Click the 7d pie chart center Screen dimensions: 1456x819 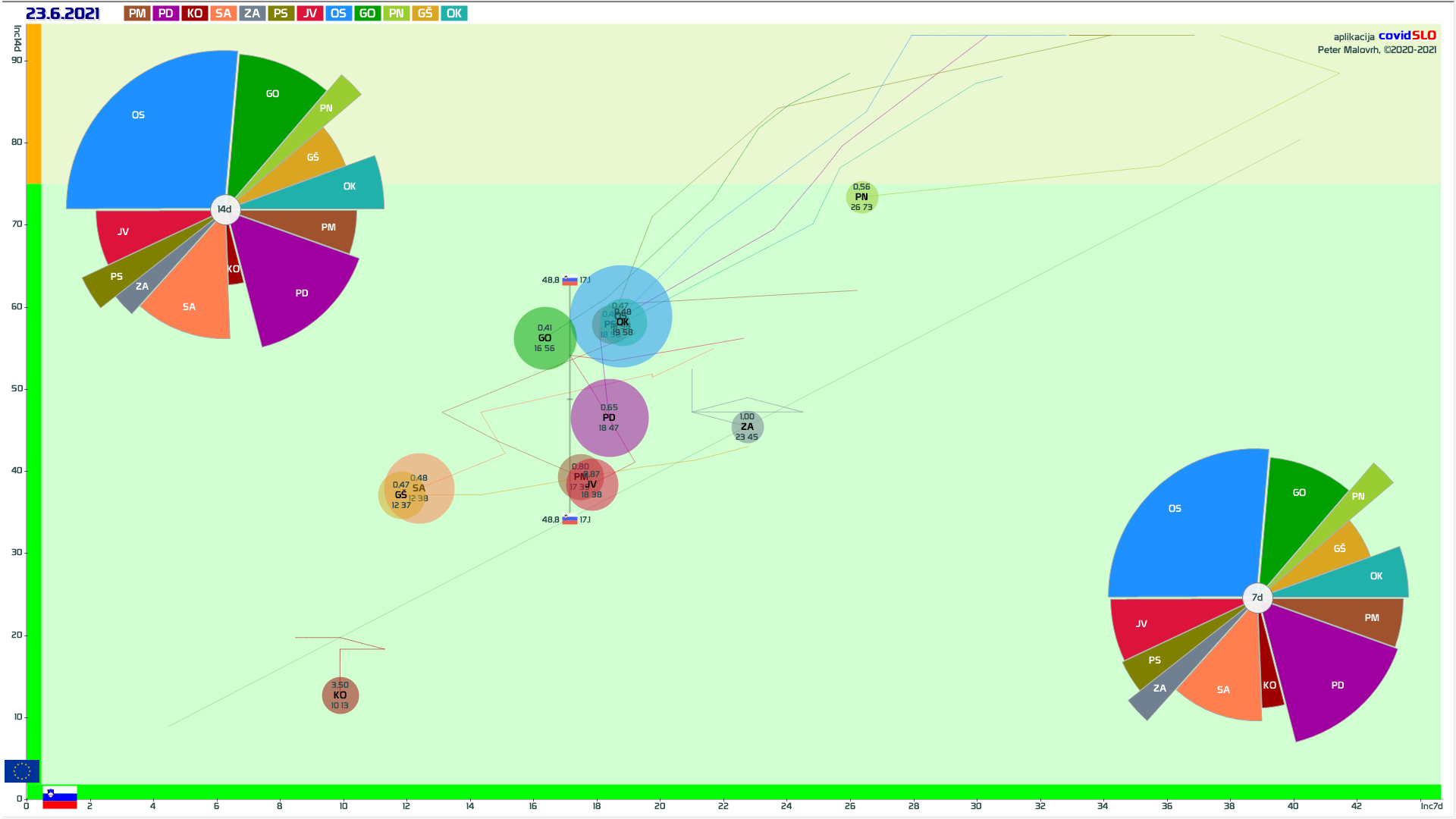tap(1257, 598)
